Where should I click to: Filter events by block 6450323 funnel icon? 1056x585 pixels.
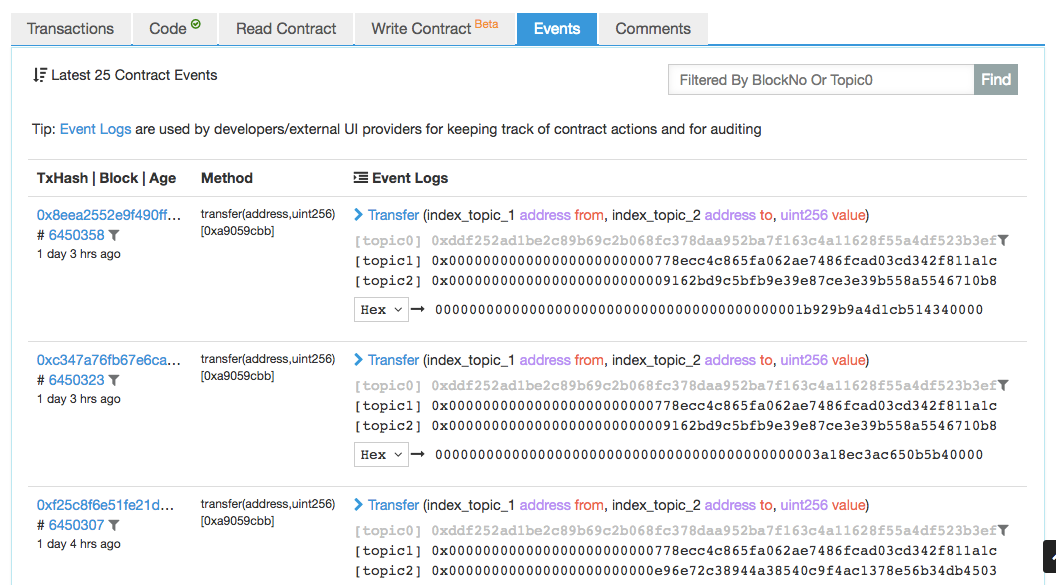point(114,380)
